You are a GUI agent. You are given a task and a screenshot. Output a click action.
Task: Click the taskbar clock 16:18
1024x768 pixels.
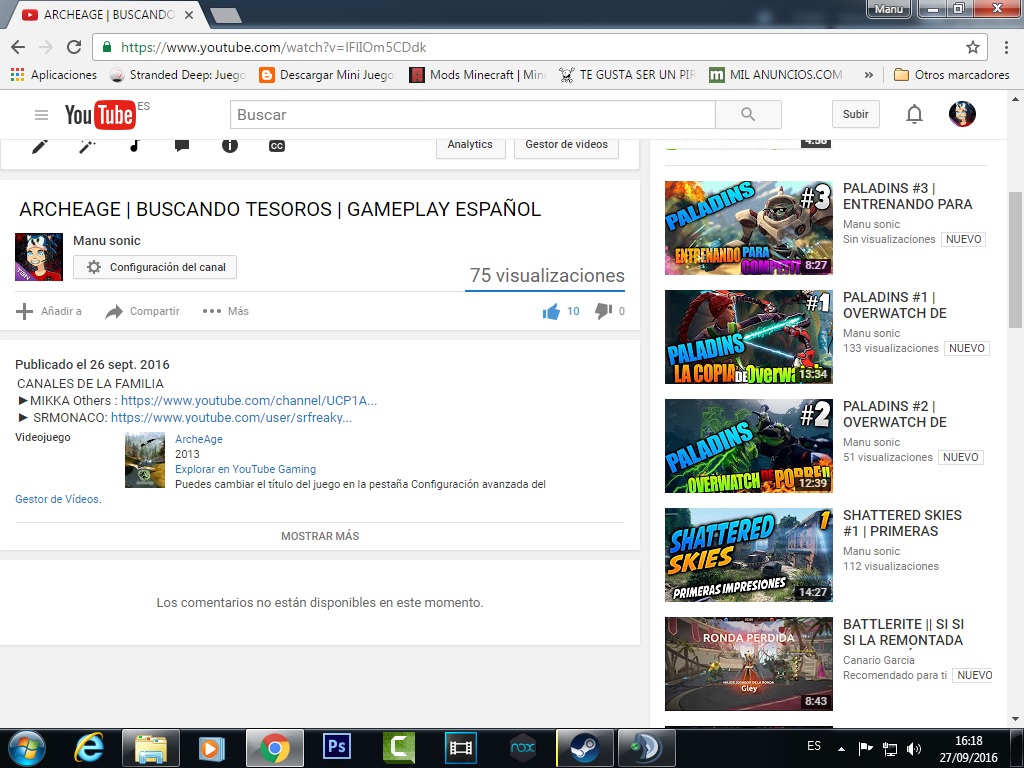coord(968,741)
